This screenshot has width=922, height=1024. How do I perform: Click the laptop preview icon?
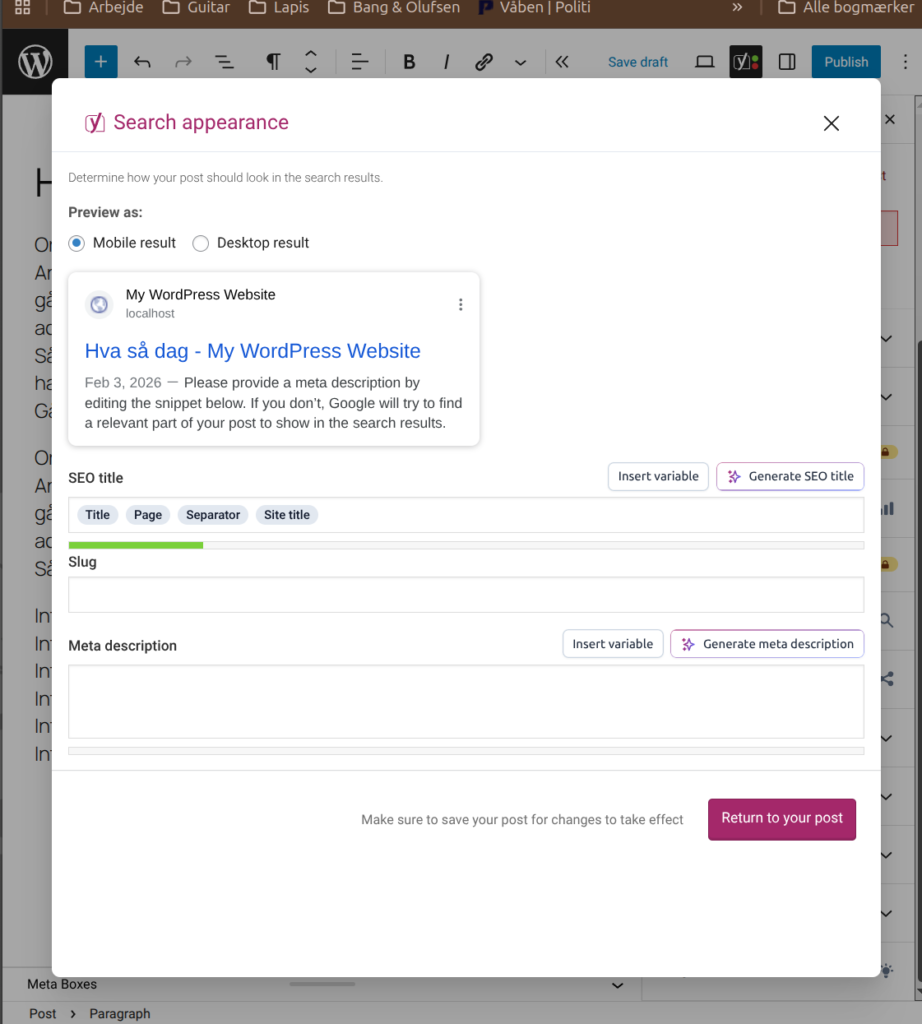(x=705, y=62)
